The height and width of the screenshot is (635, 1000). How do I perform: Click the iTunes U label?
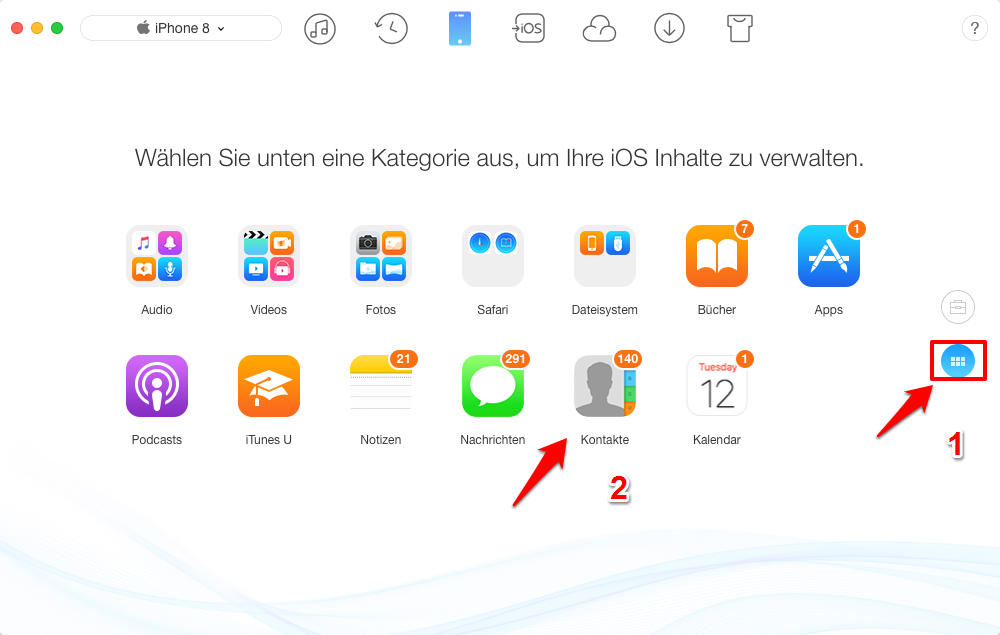tap(268, 440)
